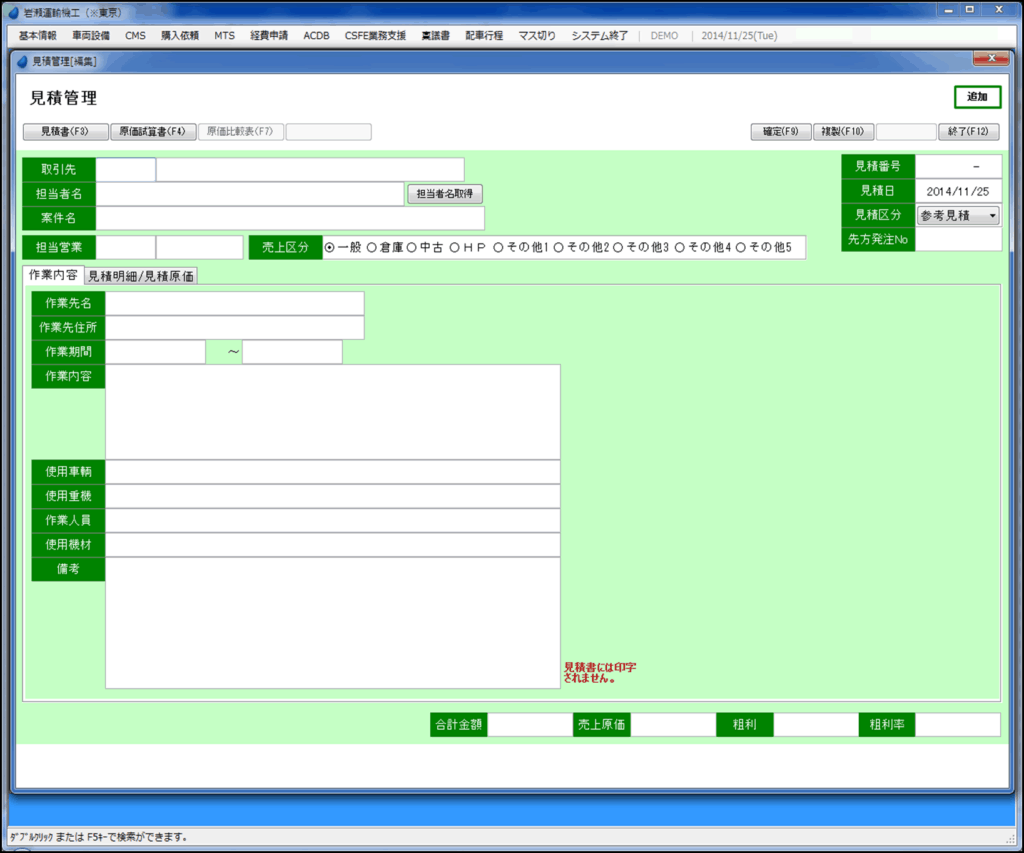This screenshot has height=853, width=1024.
Task: Click the 見積管理 window title icon
Action: tap(23, 62)
